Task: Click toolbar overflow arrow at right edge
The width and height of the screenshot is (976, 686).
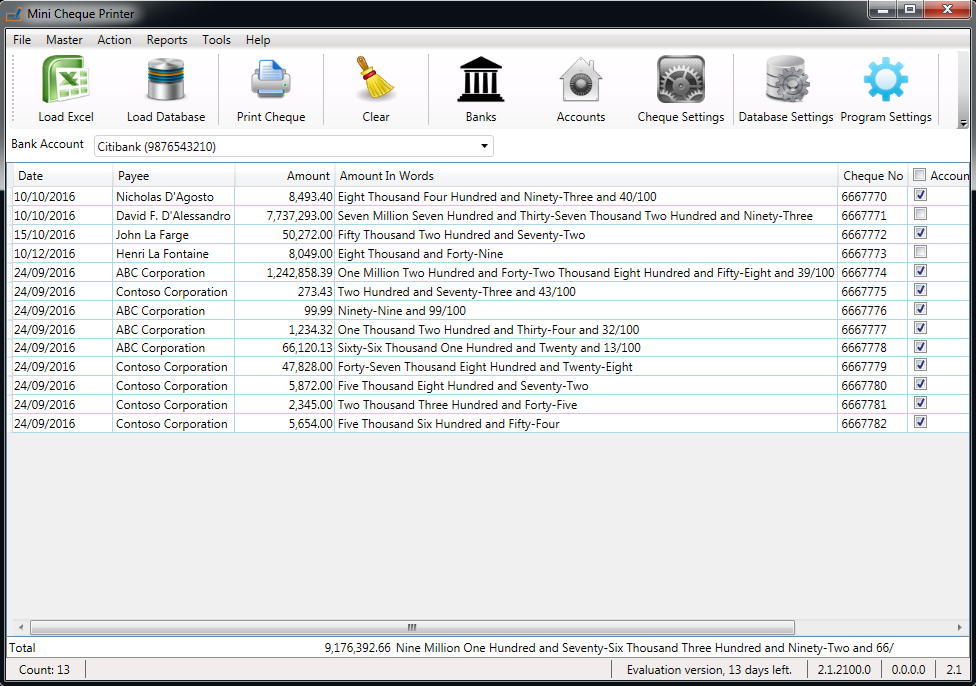Action: pyautogui.click(x=963, y=123)
